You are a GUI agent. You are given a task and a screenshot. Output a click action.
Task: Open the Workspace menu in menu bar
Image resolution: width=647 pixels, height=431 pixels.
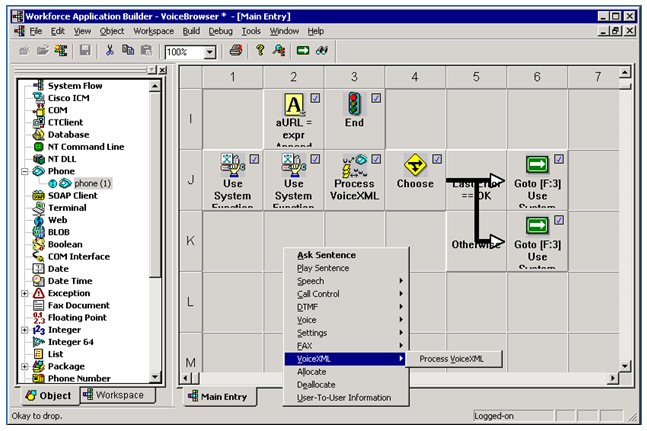[x=153, y=31]
